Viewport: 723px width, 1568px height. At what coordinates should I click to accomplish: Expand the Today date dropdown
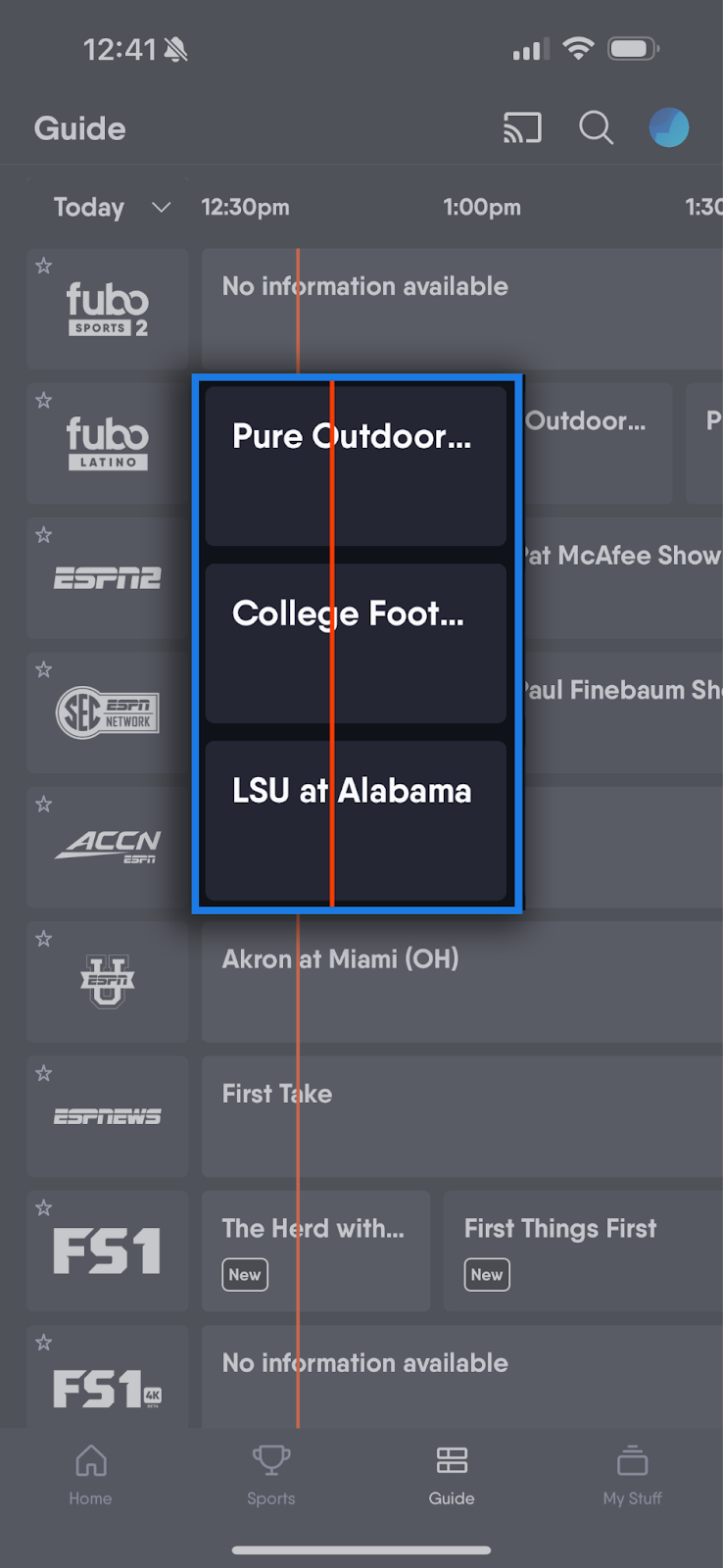pos(112,208)
